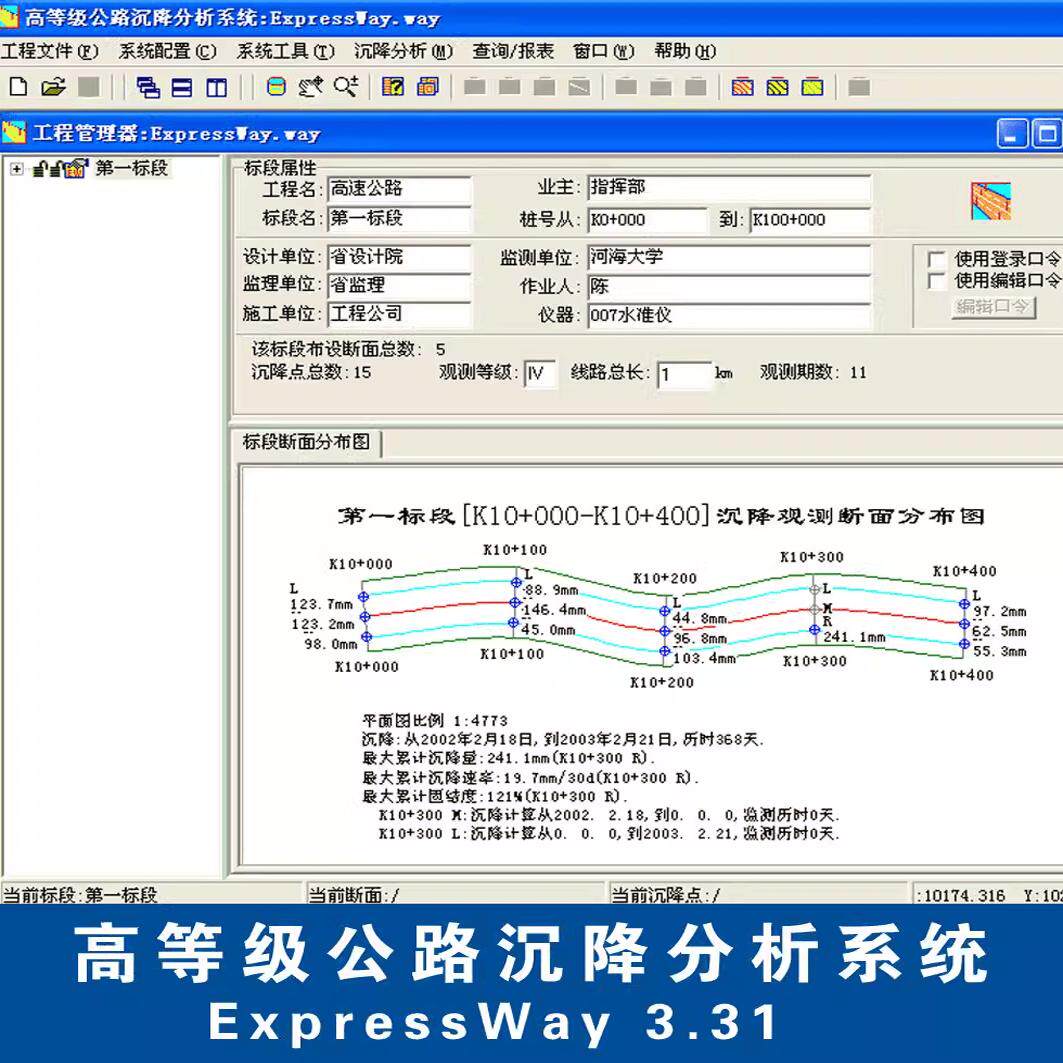Click the gray toolbar icon with diagonal line
Screen dimensions: 1063x1063
point(579,87)
